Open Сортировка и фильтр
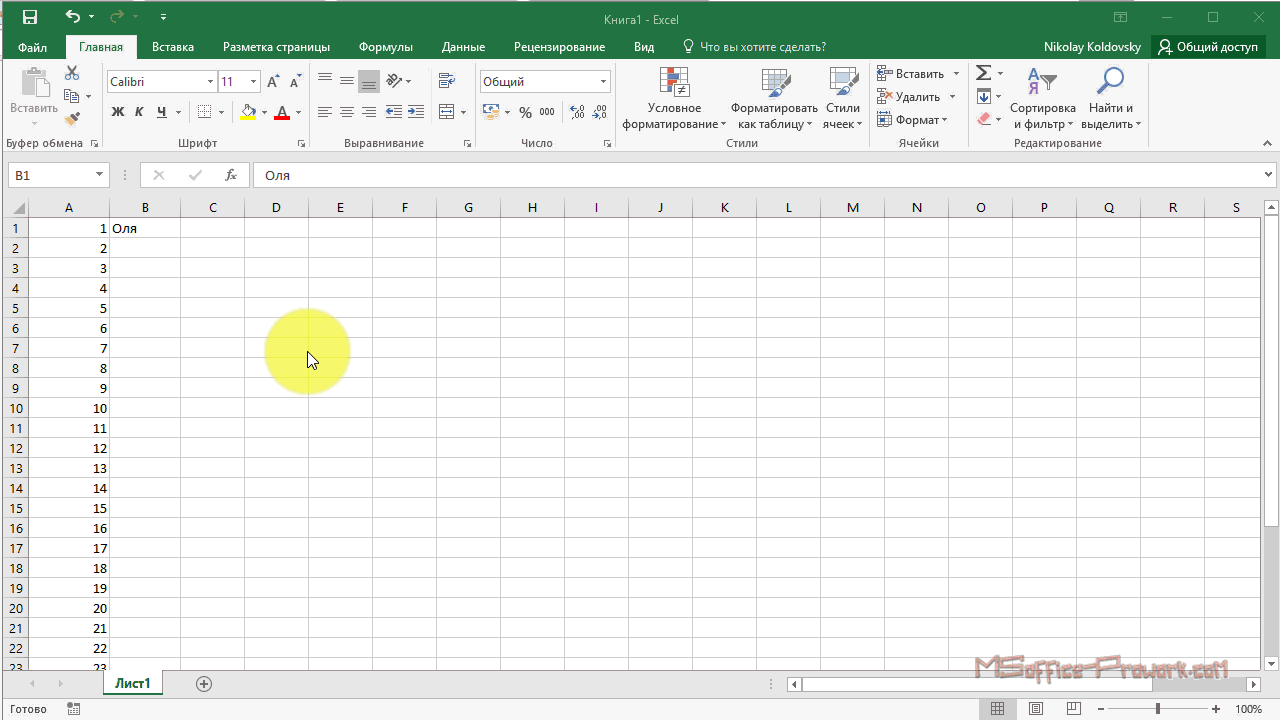Image resolution: width=1280 pixels, height=720 pixels. pyautogui.click(x=1043, y=98)
